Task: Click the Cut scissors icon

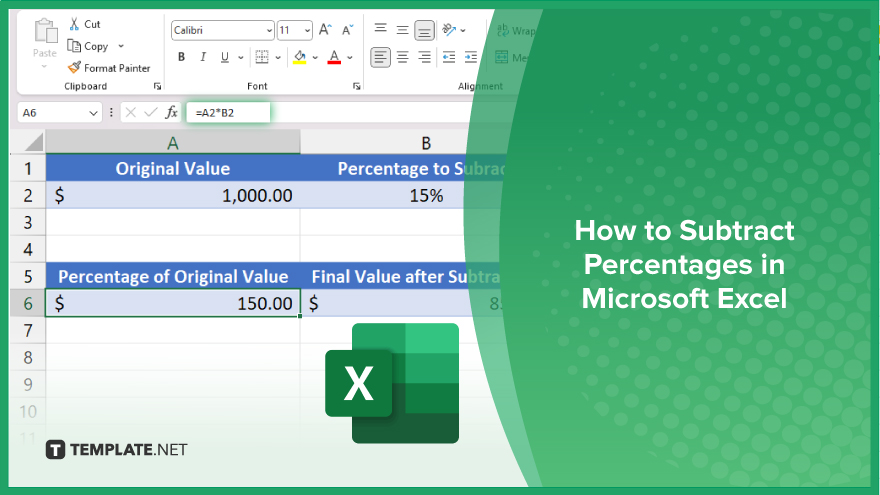Action: (x=74, y=24)
